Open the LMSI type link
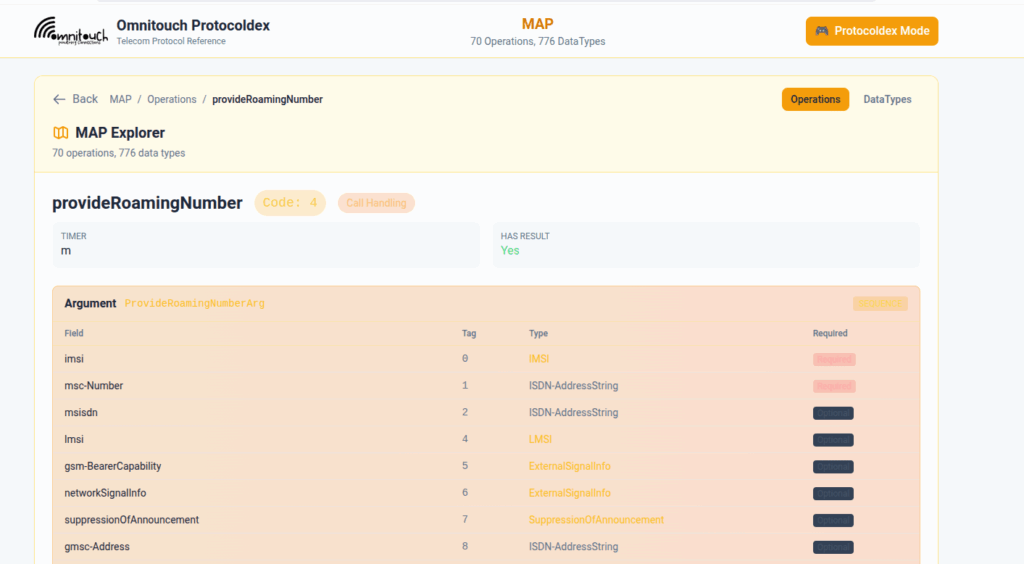This screenshot has width=1024, height=564. click(x=540, y=439)
